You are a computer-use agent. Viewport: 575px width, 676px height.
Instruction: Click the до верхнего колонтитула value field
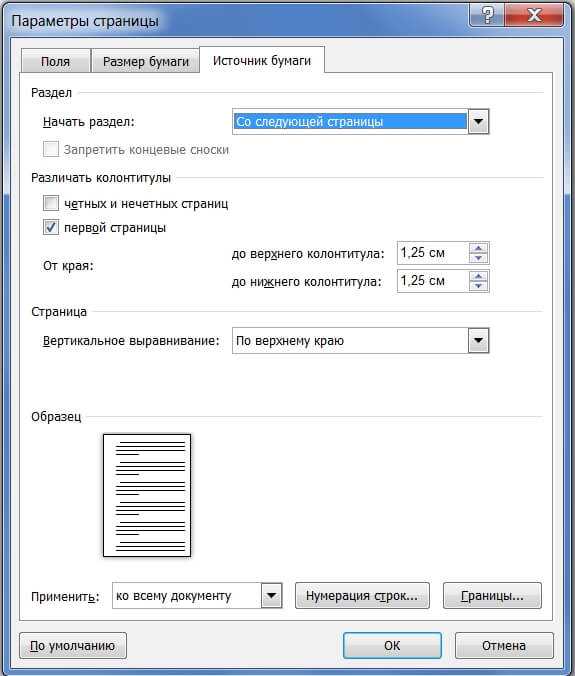(x=433, y=253)
